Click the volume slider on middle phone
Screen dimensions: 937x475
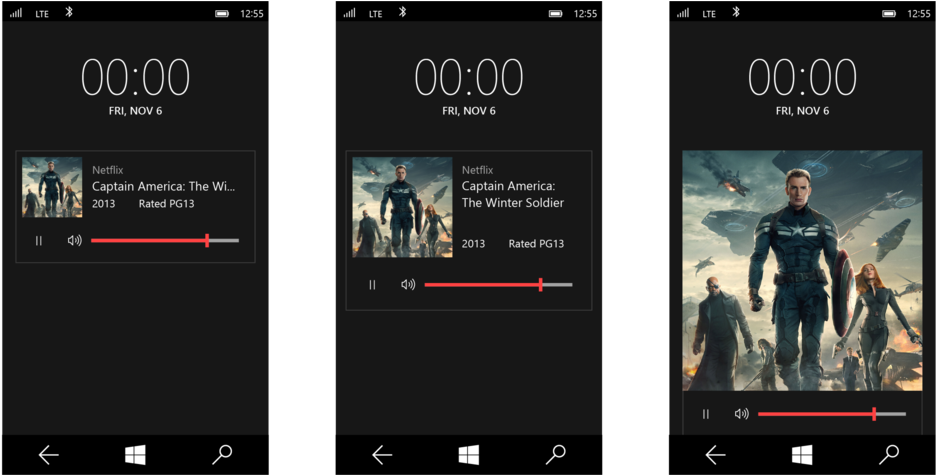498,285
